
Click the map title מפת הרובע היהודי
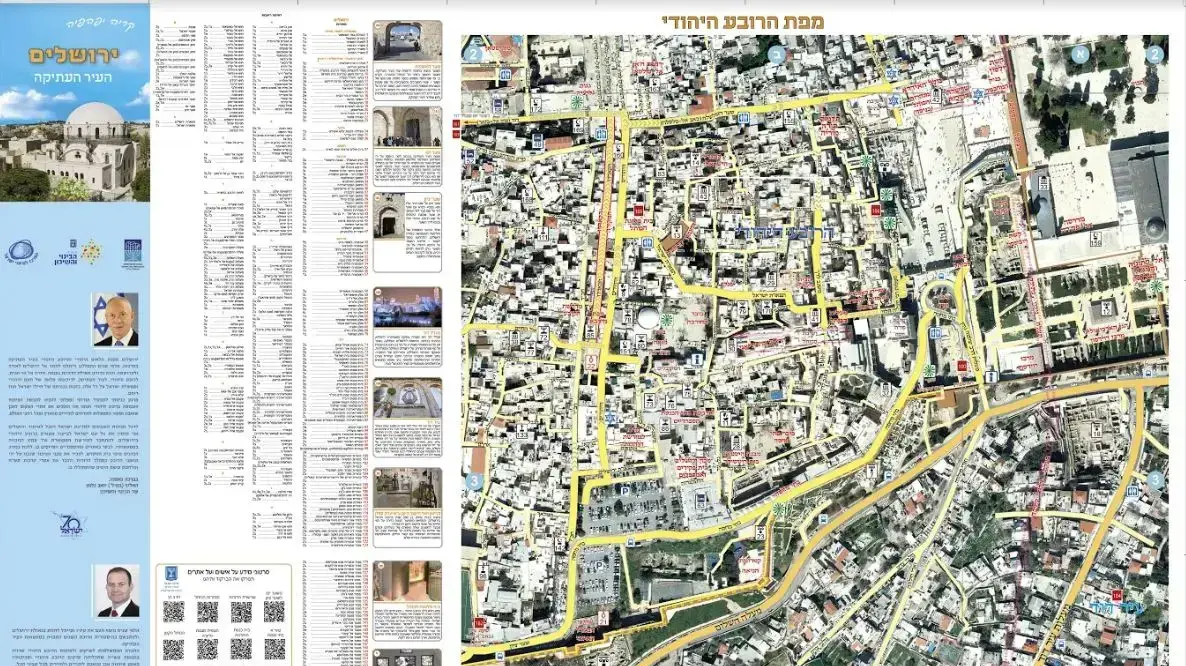click(x=743, y=21)
